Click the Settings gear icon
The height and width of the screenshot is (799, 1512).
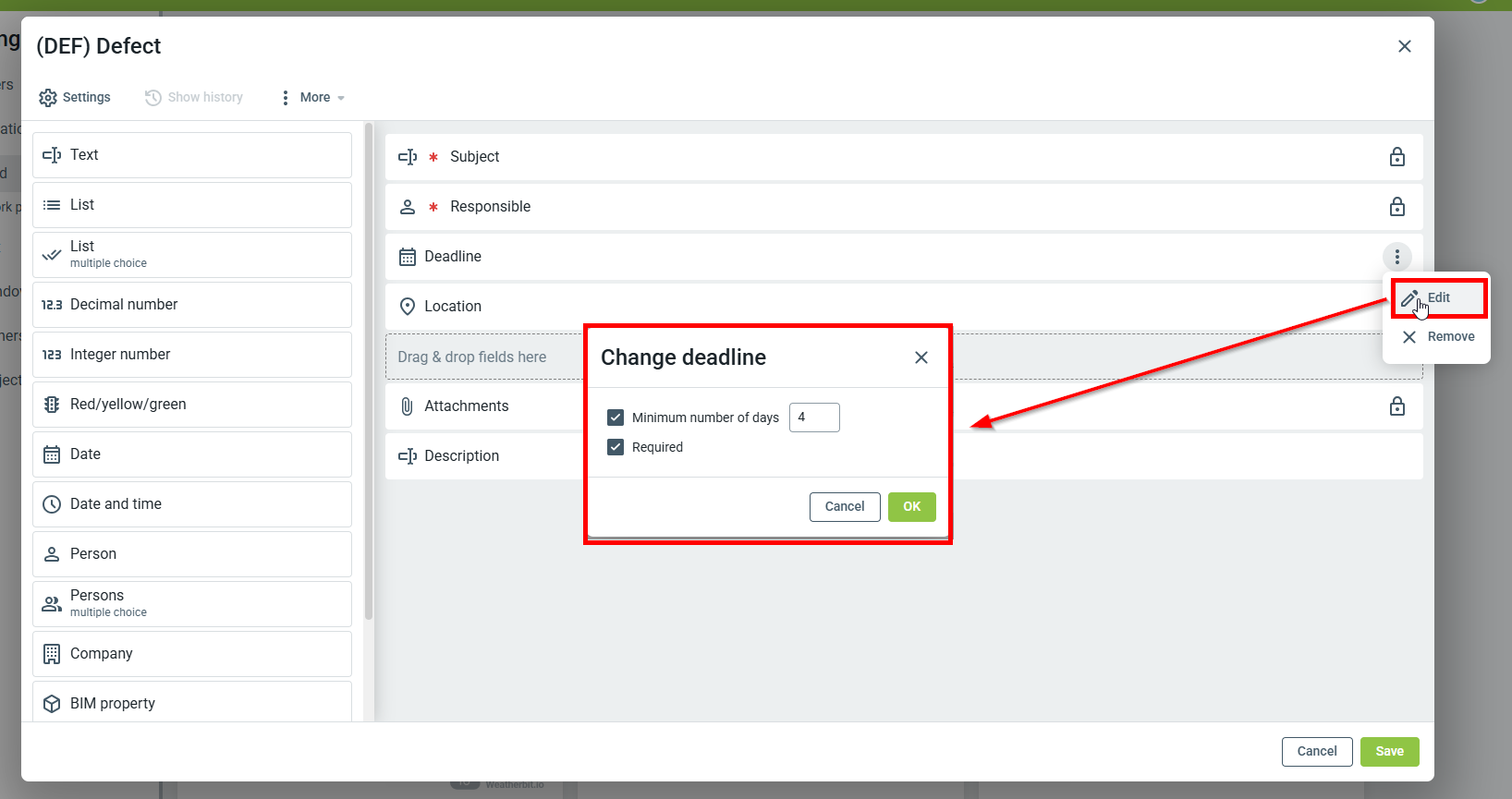tap(48, 98)
